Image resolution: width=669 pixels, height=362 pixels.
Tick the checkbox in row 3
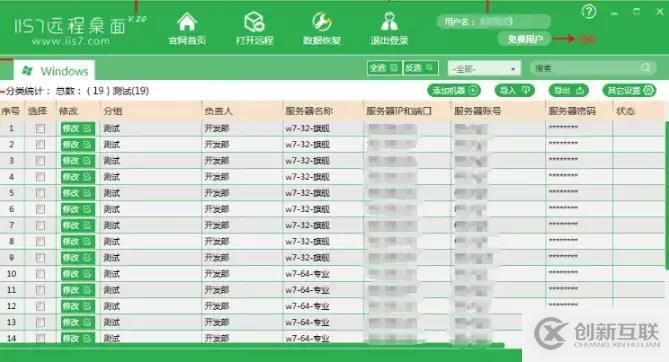click(x=41, y=161)
